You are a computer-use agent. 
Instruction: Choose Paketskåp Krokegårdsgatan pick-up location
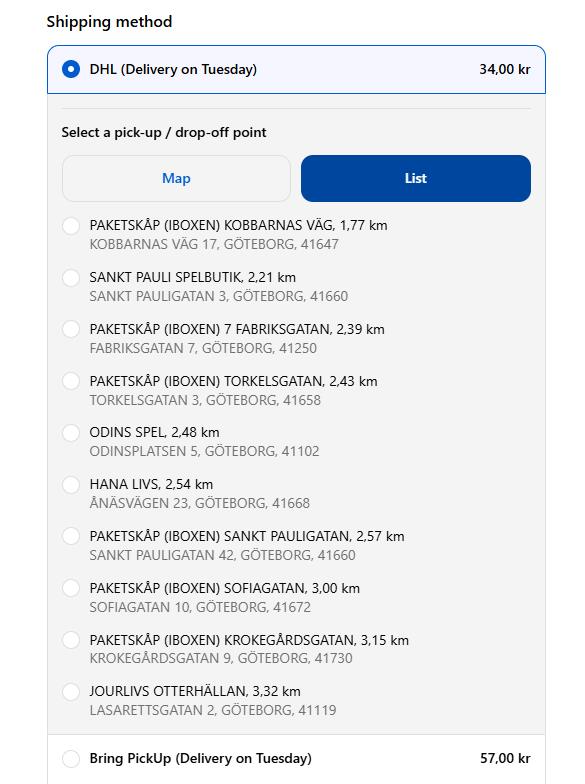(x=71, y=640)
